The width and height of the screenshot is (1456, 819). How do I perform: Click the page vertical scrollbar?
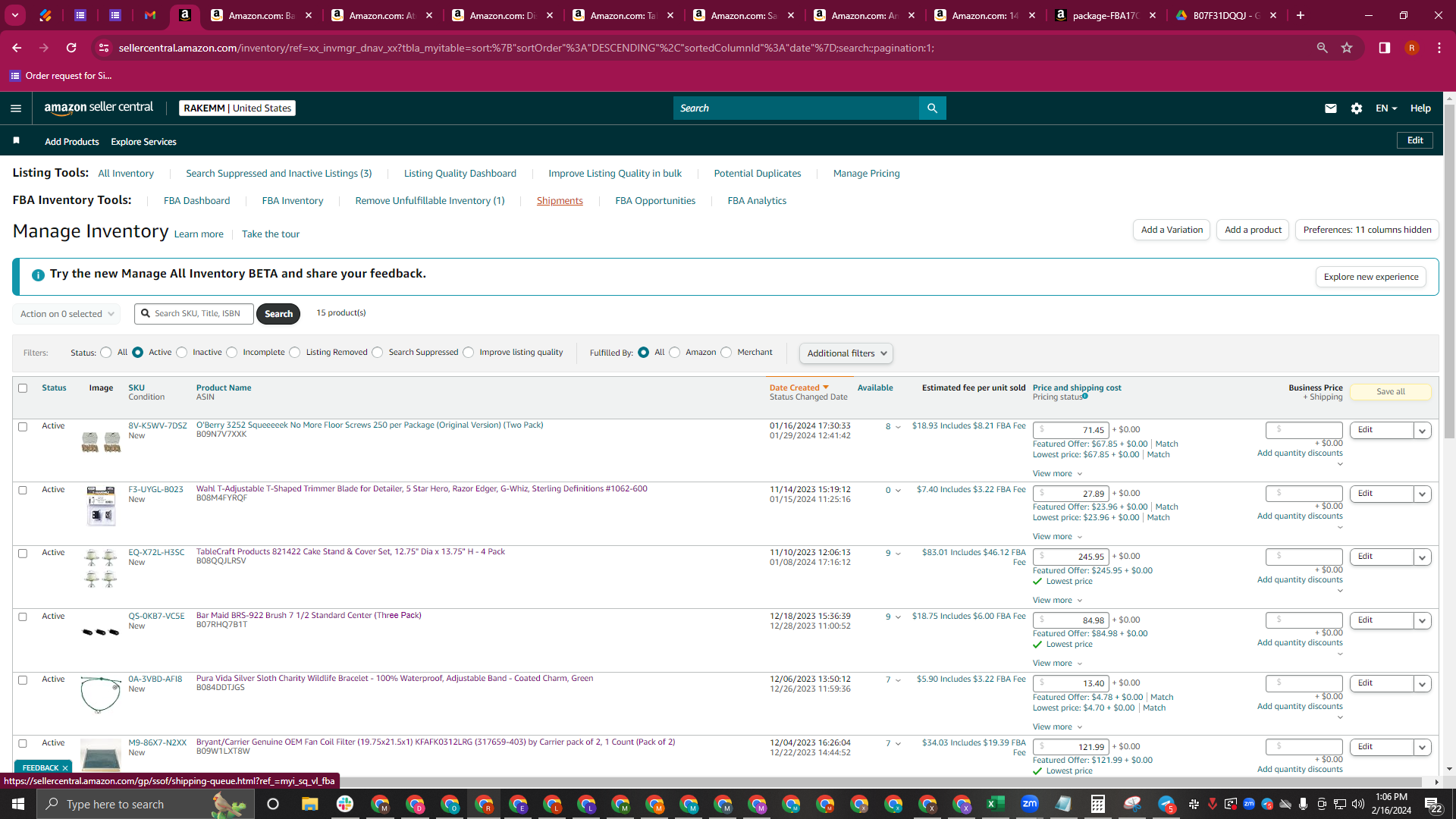[x=1449, y=271]
